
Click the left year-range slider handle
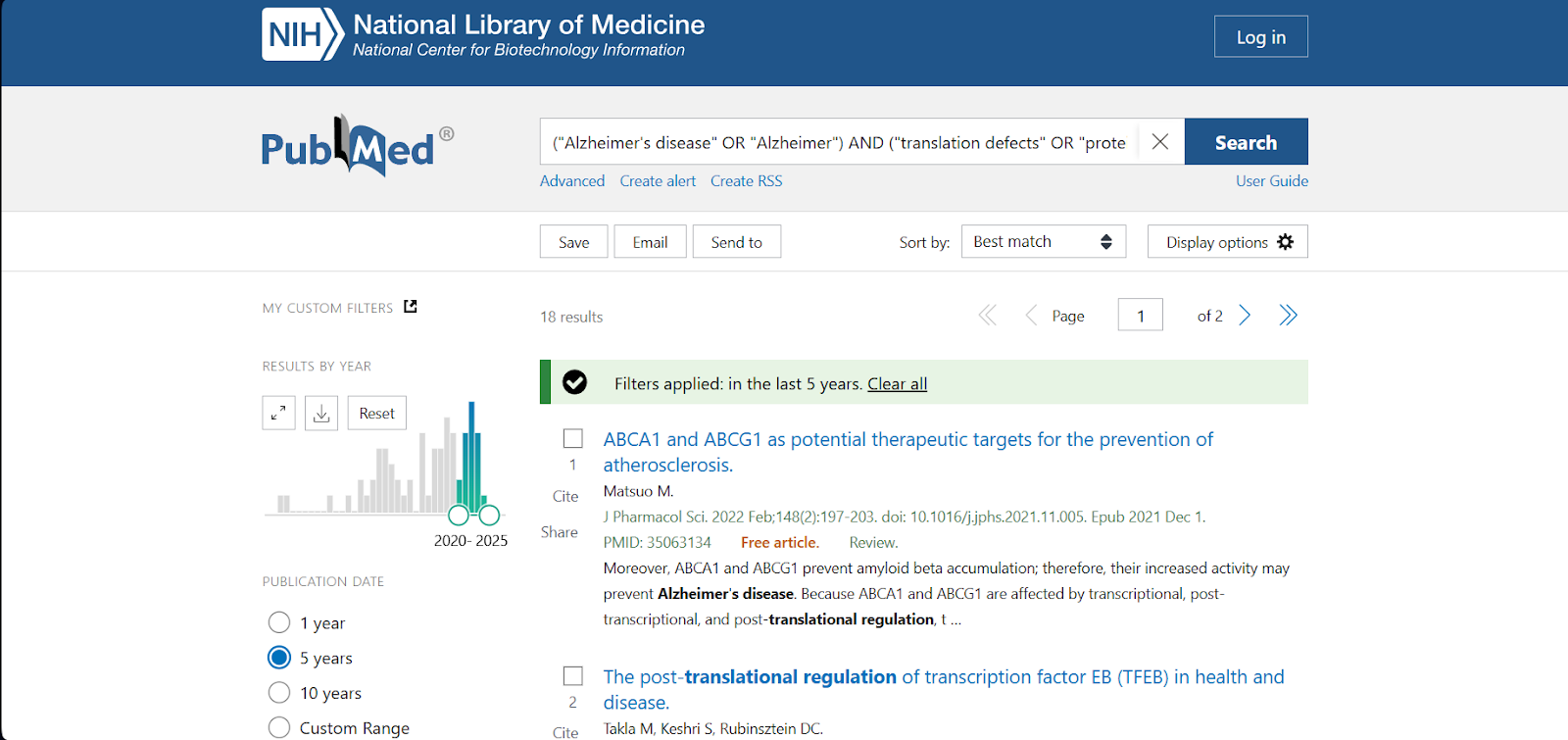[459, 515]
